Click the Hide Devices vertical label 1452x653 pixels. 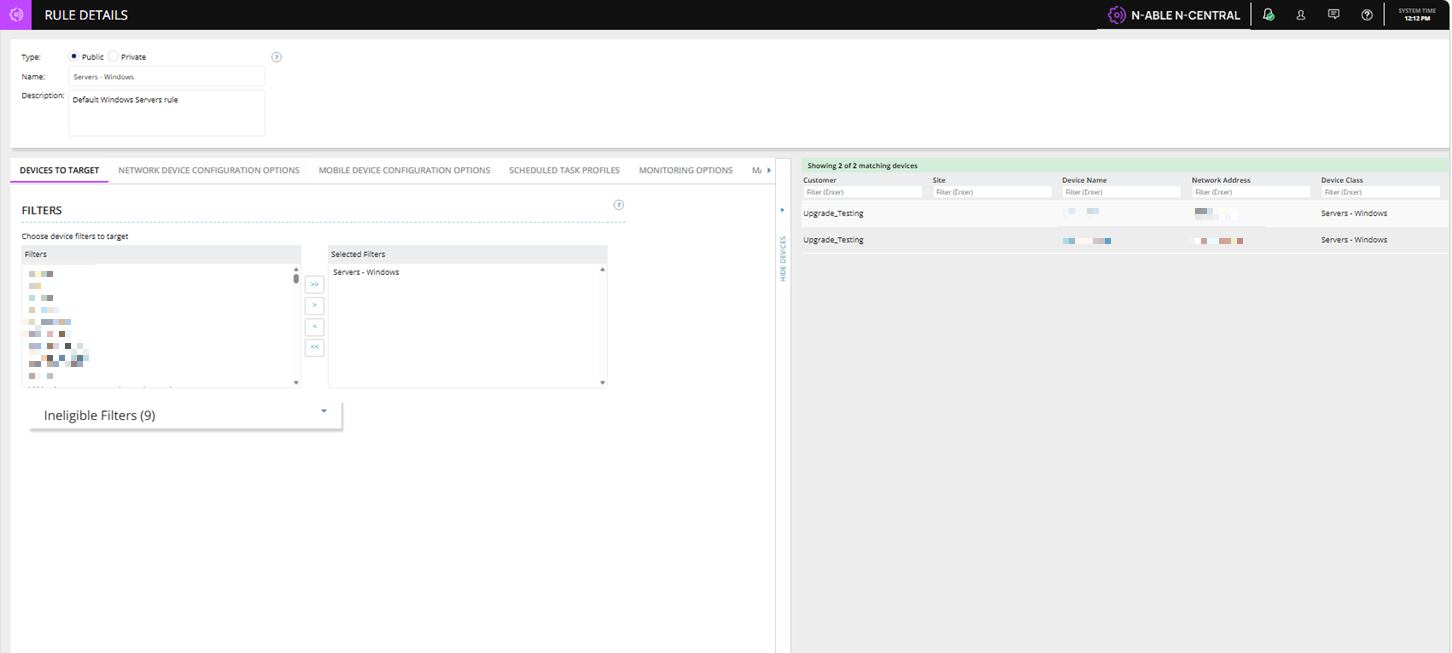783,258
